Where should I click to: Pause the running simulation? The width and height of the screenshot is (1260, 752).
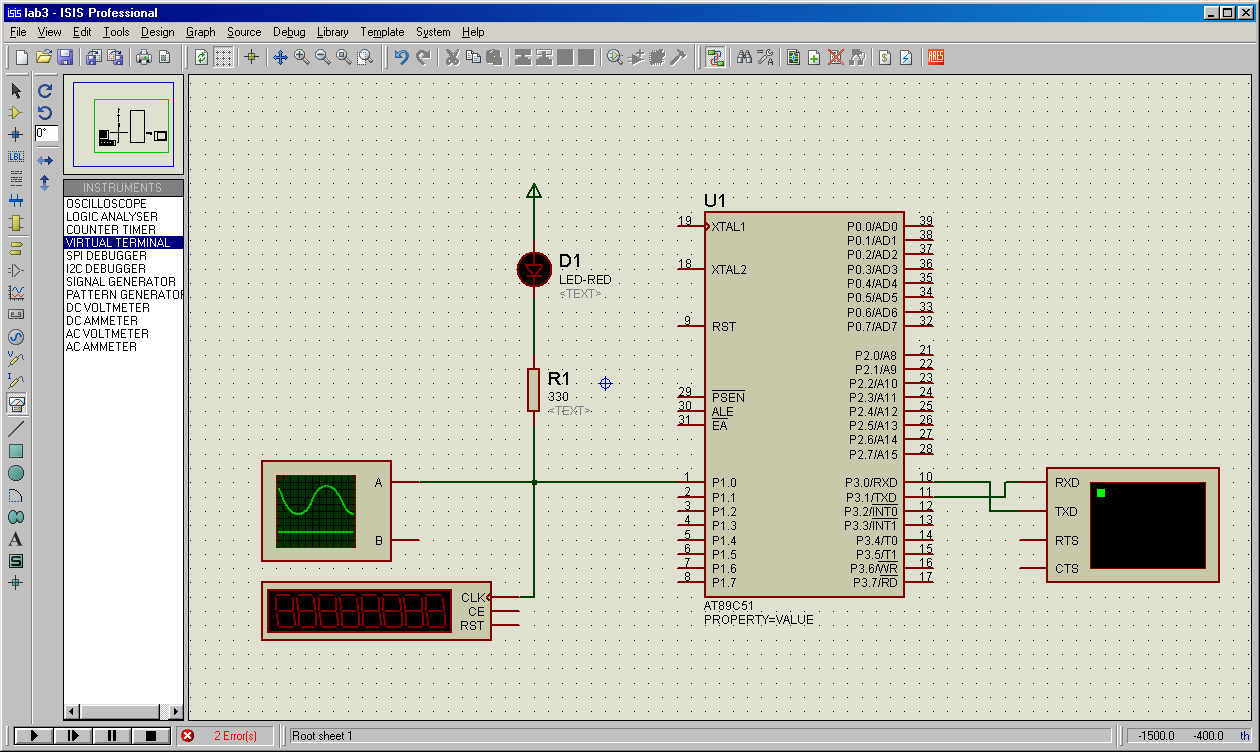(x=112, y=736)
